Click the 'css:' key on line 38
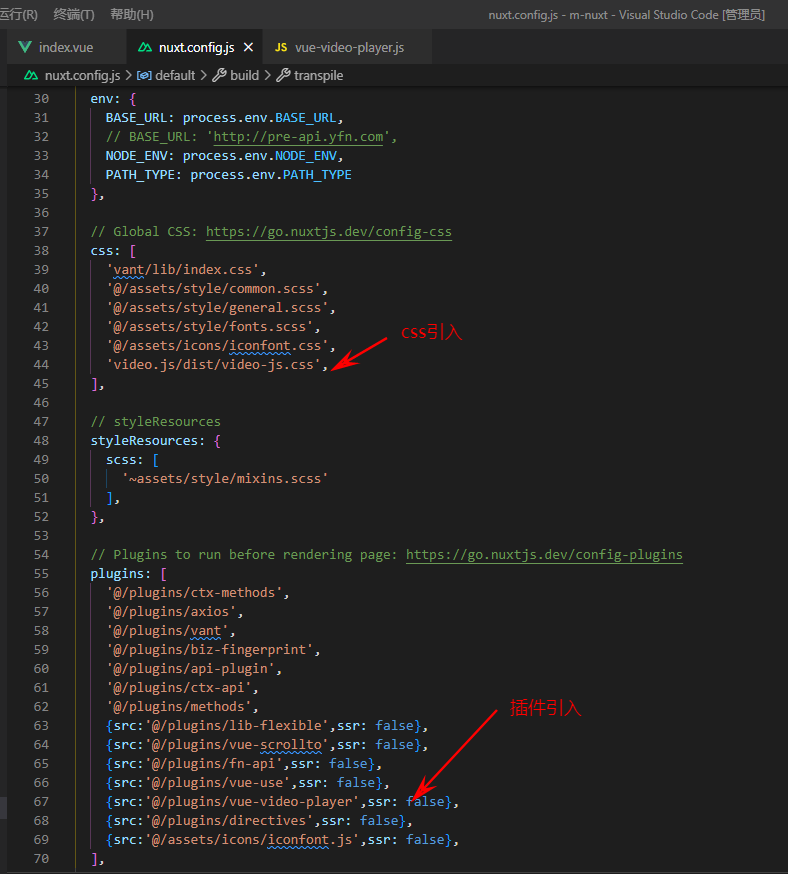 pyautogui.click(x=105, y=251)
